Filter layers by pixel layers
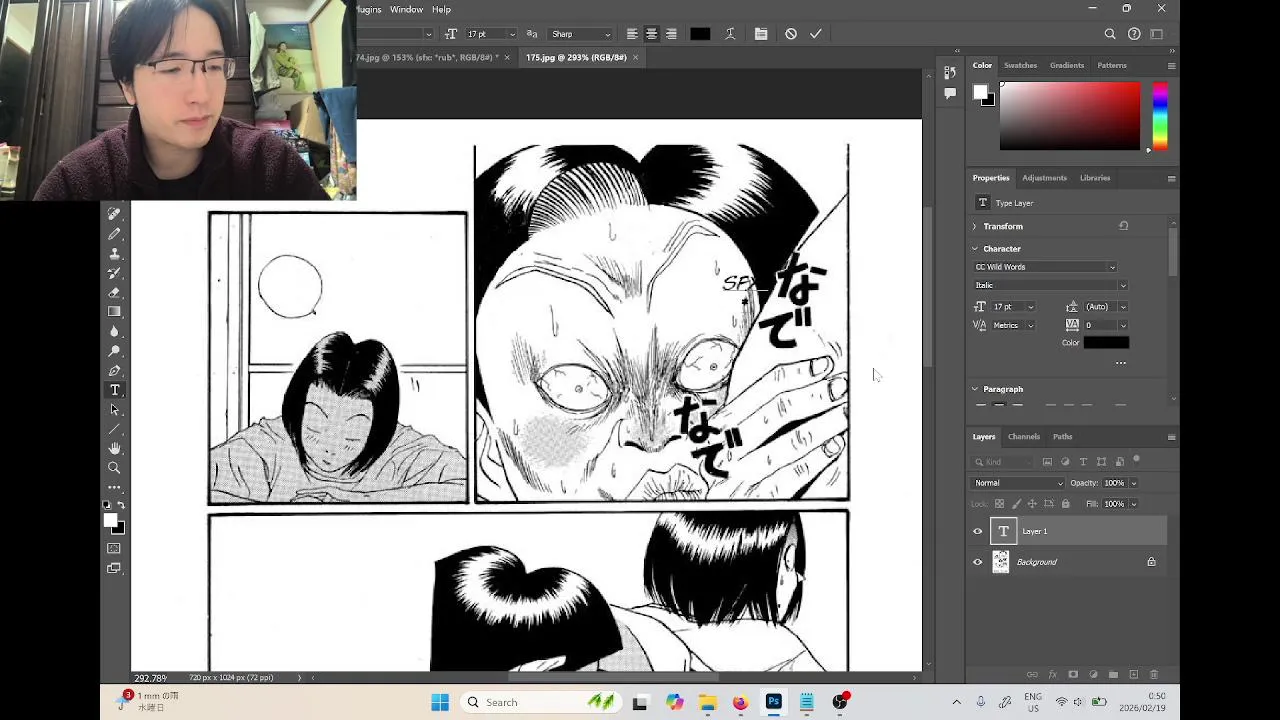1280x720 pixels. click(x=1047, y=462)
